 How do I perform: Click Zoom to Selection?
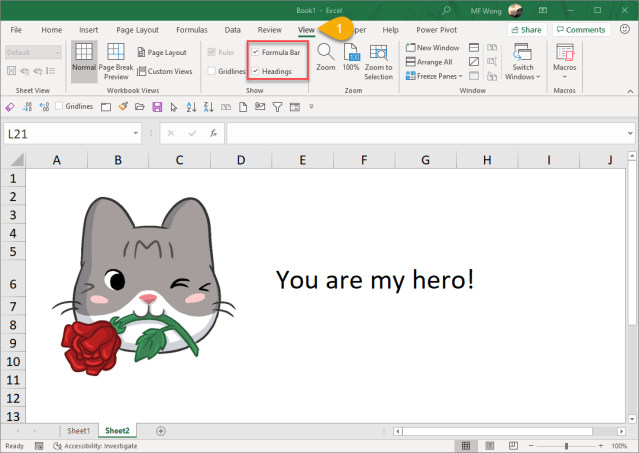coord(379,62)
